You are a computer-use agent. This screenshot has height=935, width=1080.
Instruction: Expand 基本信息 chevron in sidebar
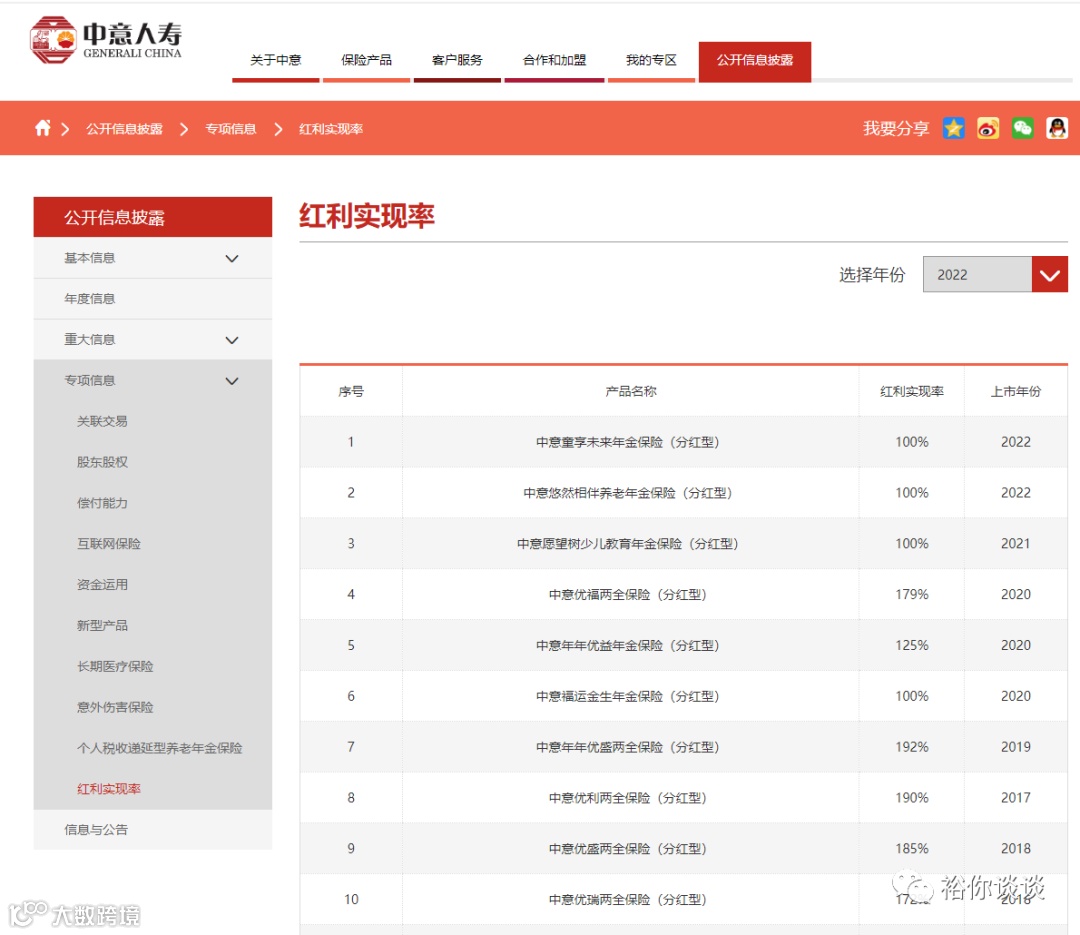click(x=232, y=258)
